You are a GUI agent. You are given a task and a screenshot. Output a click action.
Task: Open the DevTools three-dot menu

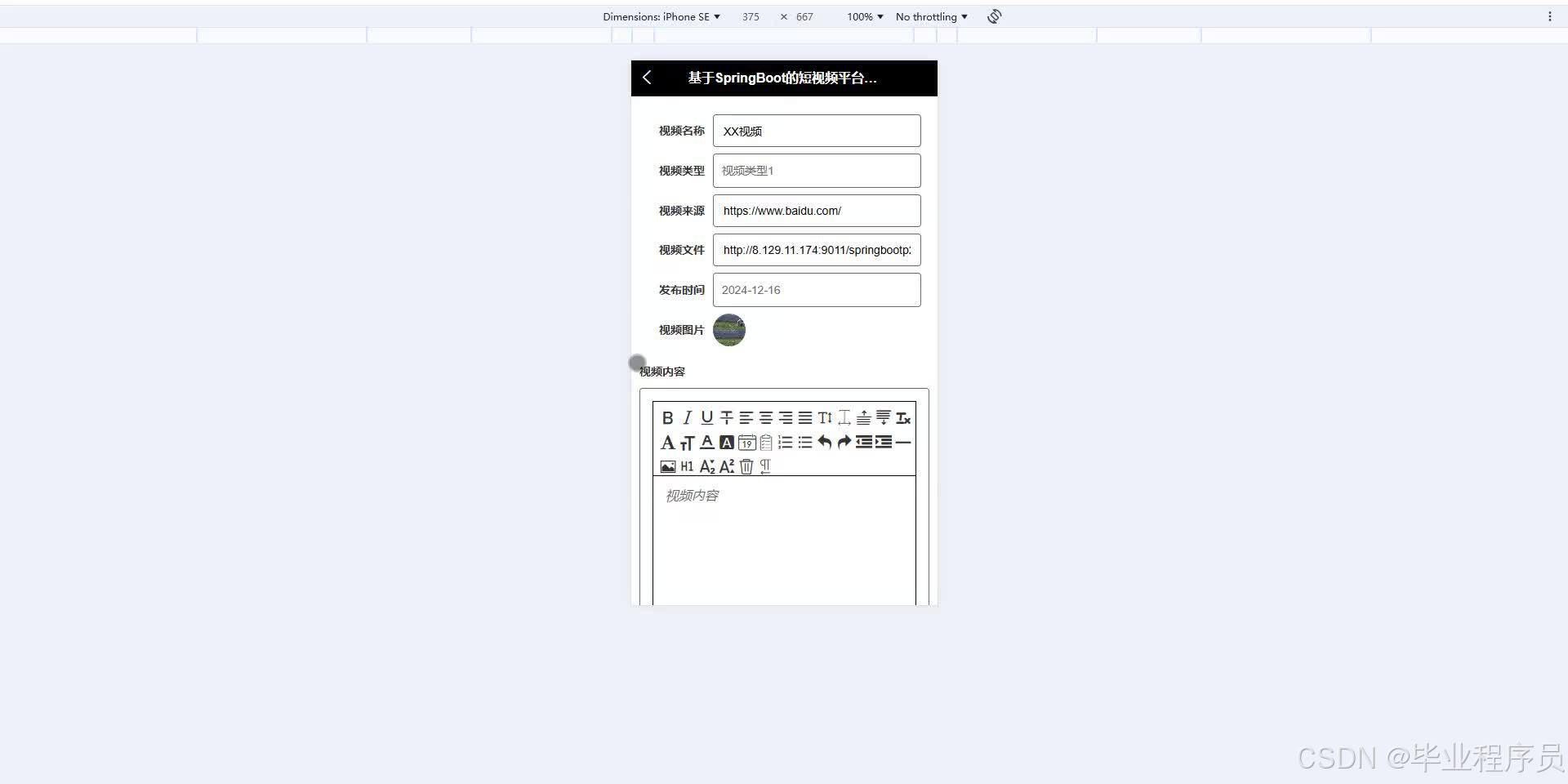[1550, 16]
